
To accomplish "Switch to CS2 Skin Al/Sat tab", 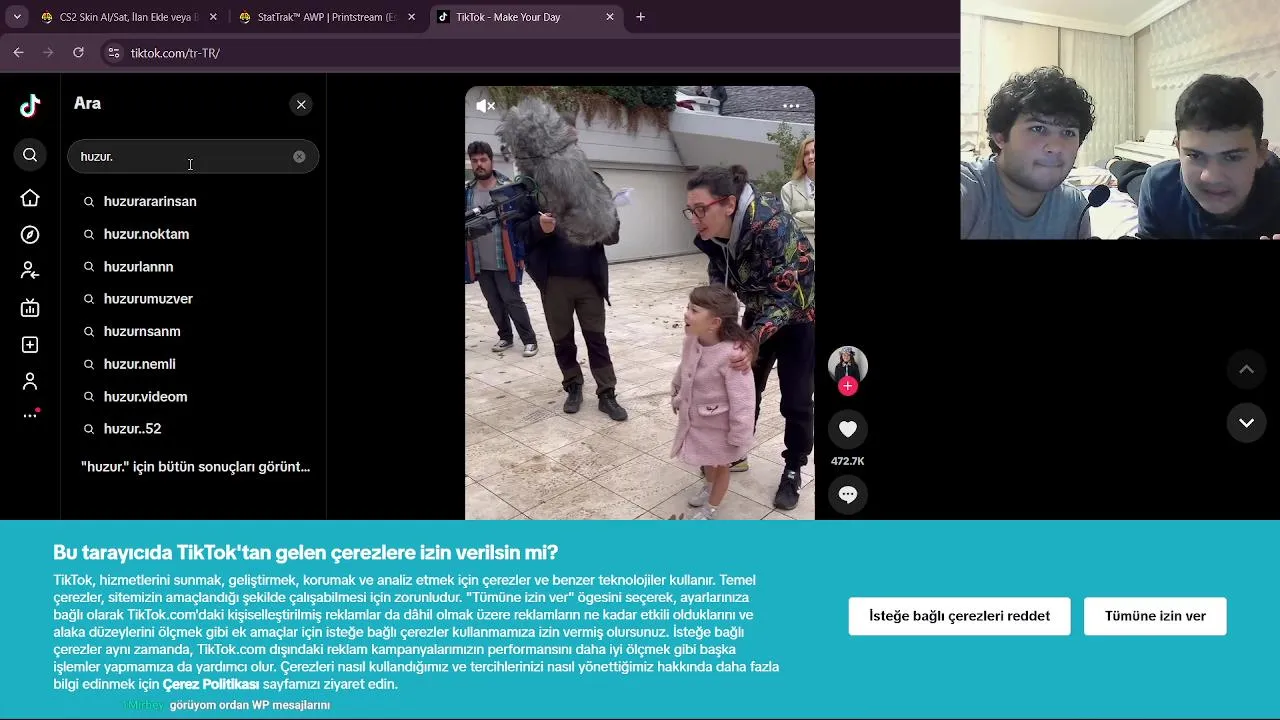I will point(128,17).
